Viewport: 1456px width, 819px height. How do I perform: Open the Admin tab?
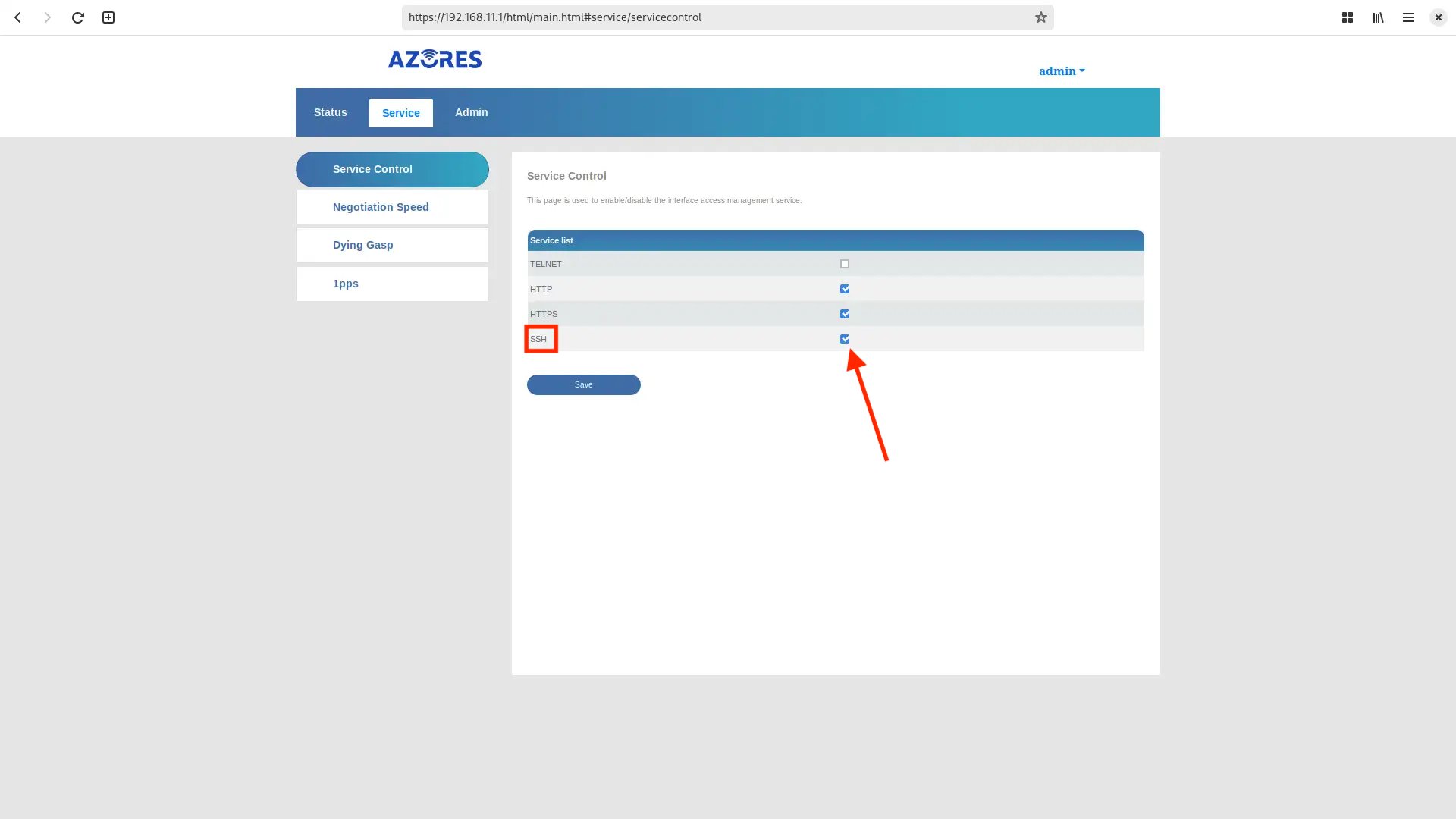tap(471, 112)
